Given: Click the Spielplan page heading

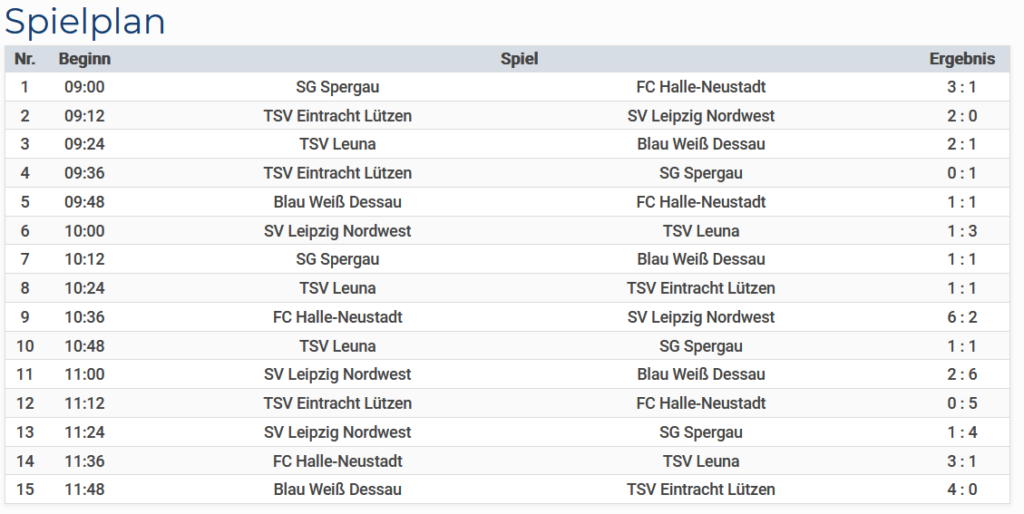Looking at the screenshot, I should (x=85, y=22).
